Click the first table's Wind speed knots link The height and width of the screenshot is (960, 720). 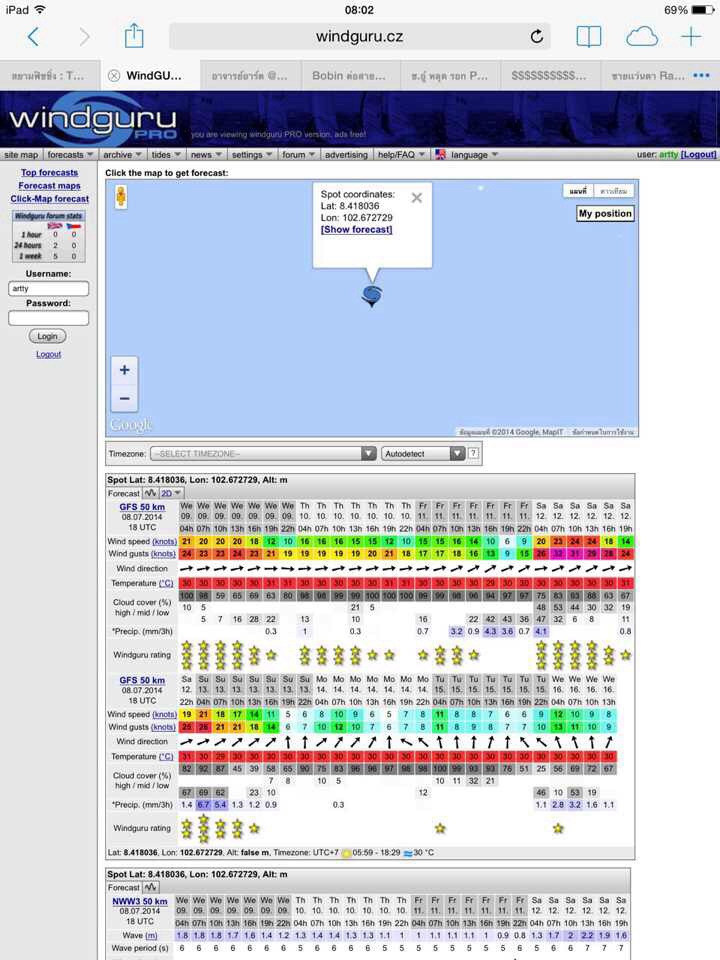(x=164, y=541)
